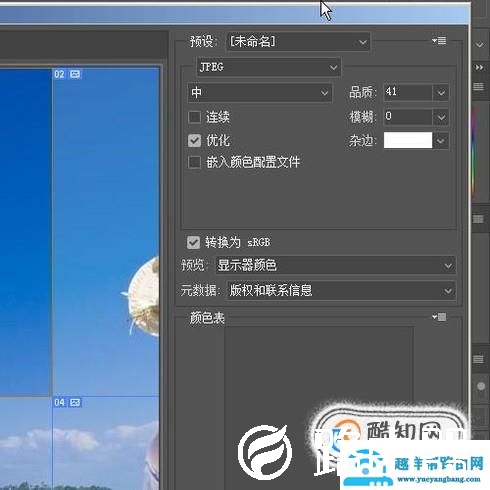
Task: Click the slice 02 image type icon
Action: tap(75, 74)
